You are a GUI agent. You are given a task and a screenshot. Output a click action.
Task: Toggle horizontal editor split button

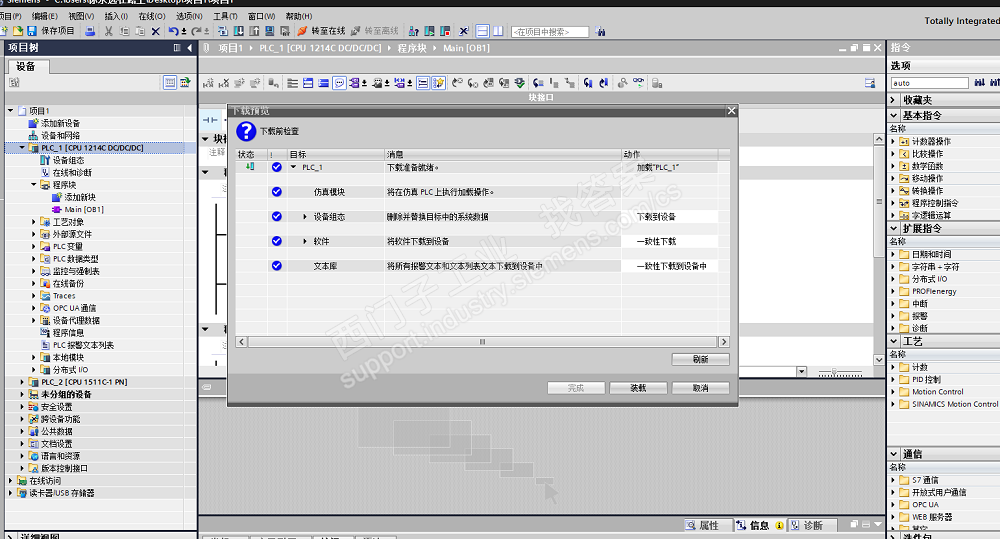point(483,31)
